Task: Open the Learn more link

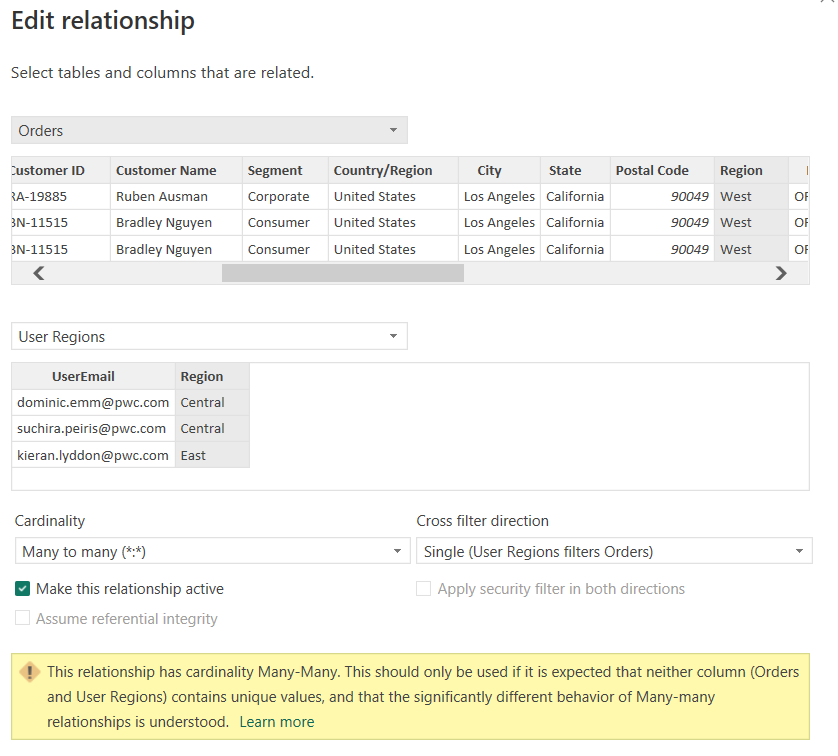Action: point(277,722)
